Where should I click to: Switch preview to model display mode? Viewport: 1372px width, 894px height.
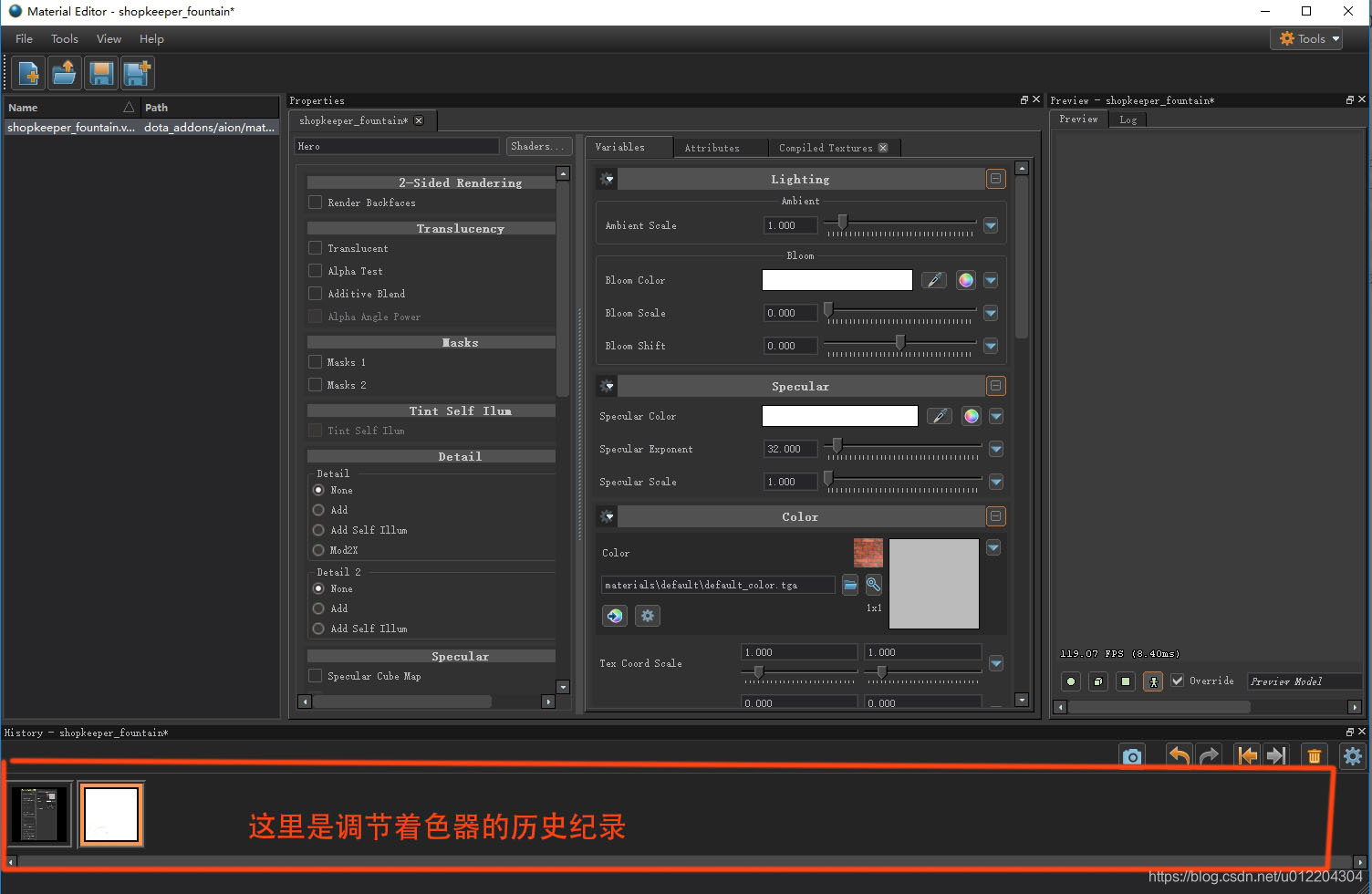[x=1152, y=681]
